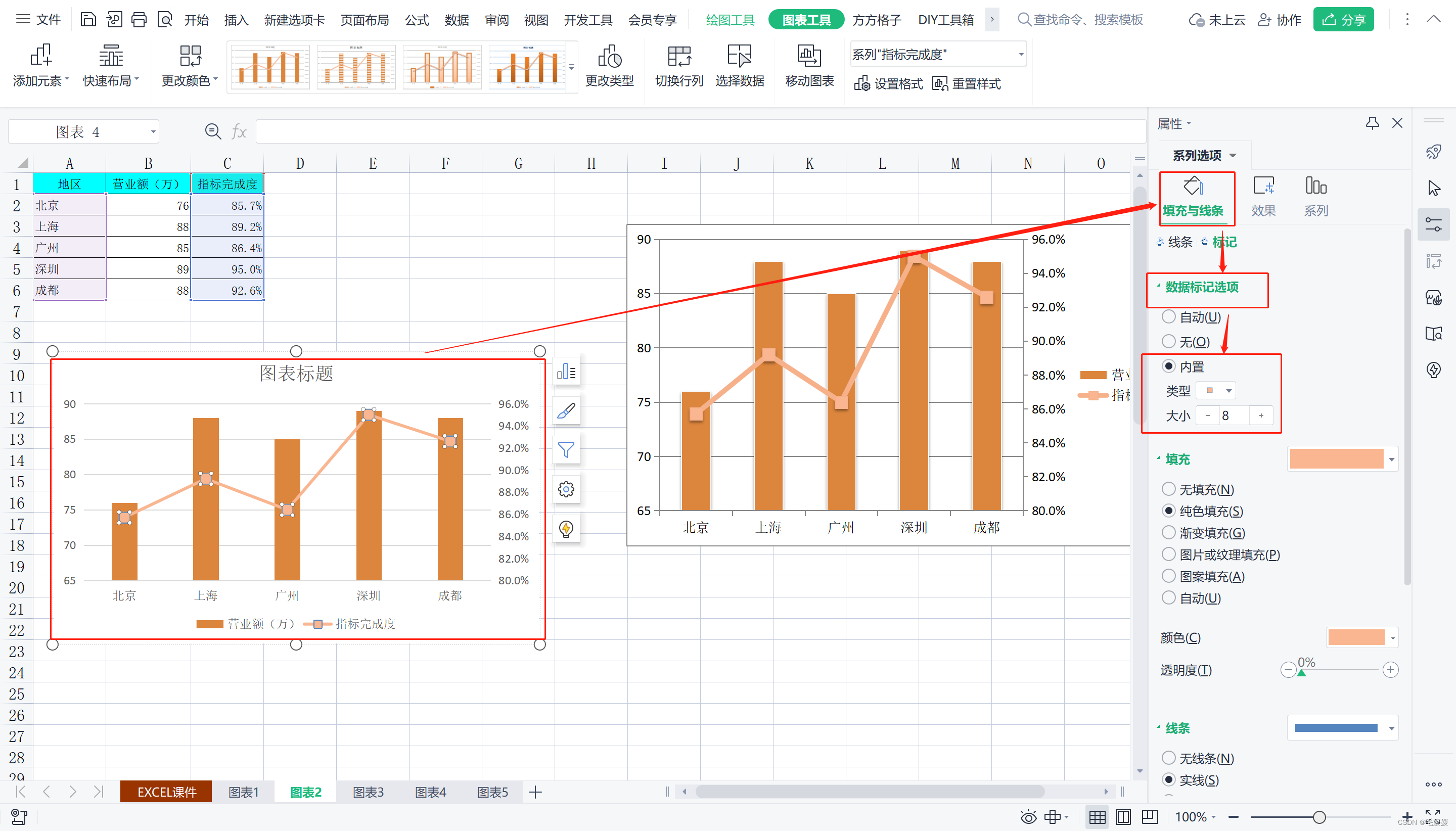Click the chart settings gear button
The height and width of the screenshot is (831, 1456).
click(x=566, y=489)
